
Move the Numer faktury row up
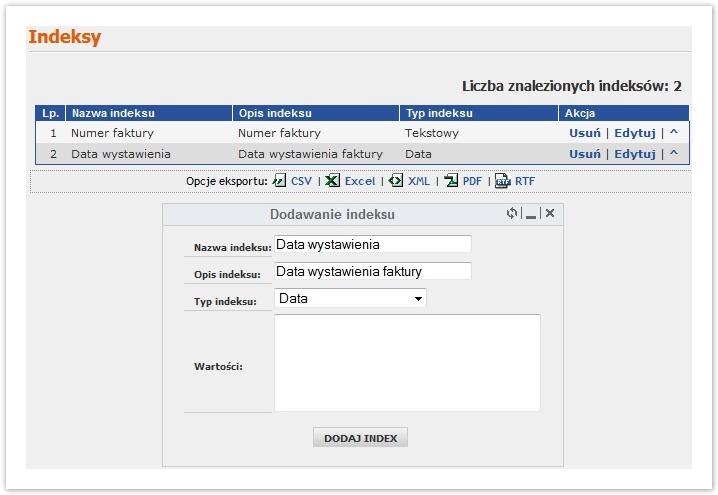coord(674,132)
